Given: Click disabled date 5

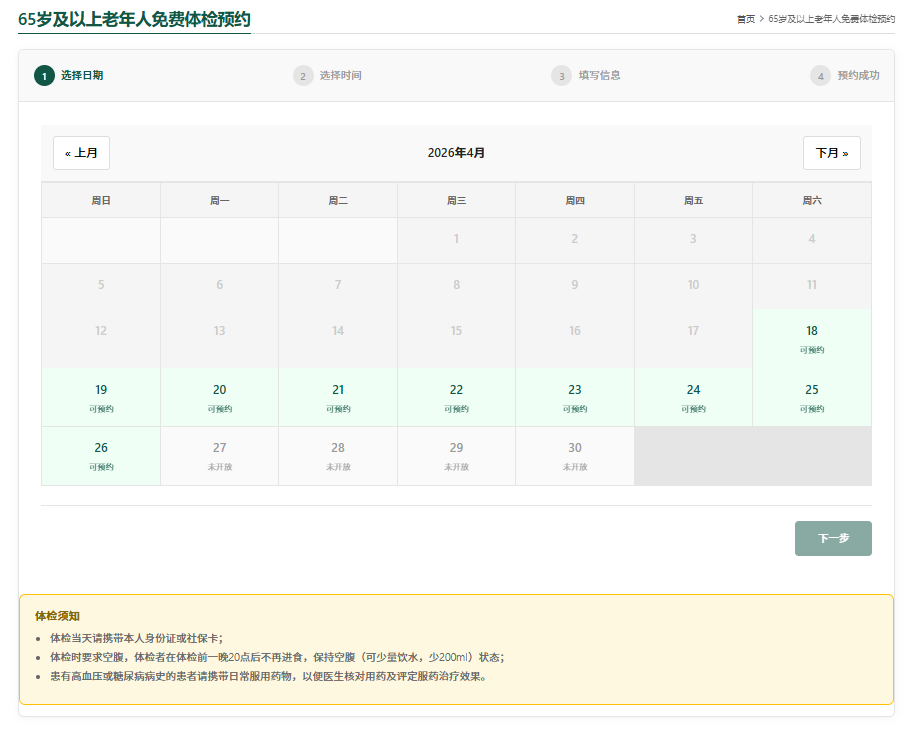Looking at the screenshot, I should tap(101, 286).
